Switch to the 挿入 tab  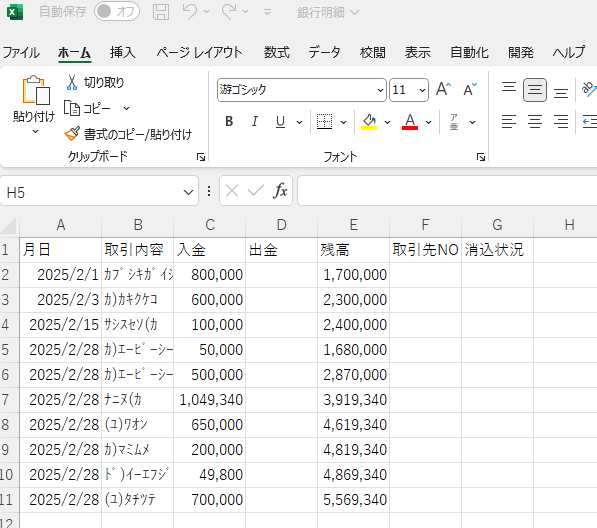(x=123, y=52)
